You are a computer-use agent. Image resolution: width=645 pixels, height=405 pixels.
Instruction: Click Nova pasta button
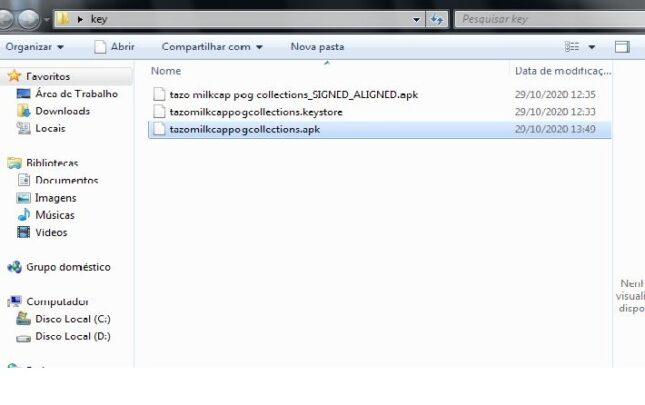(x=317, y=47)
